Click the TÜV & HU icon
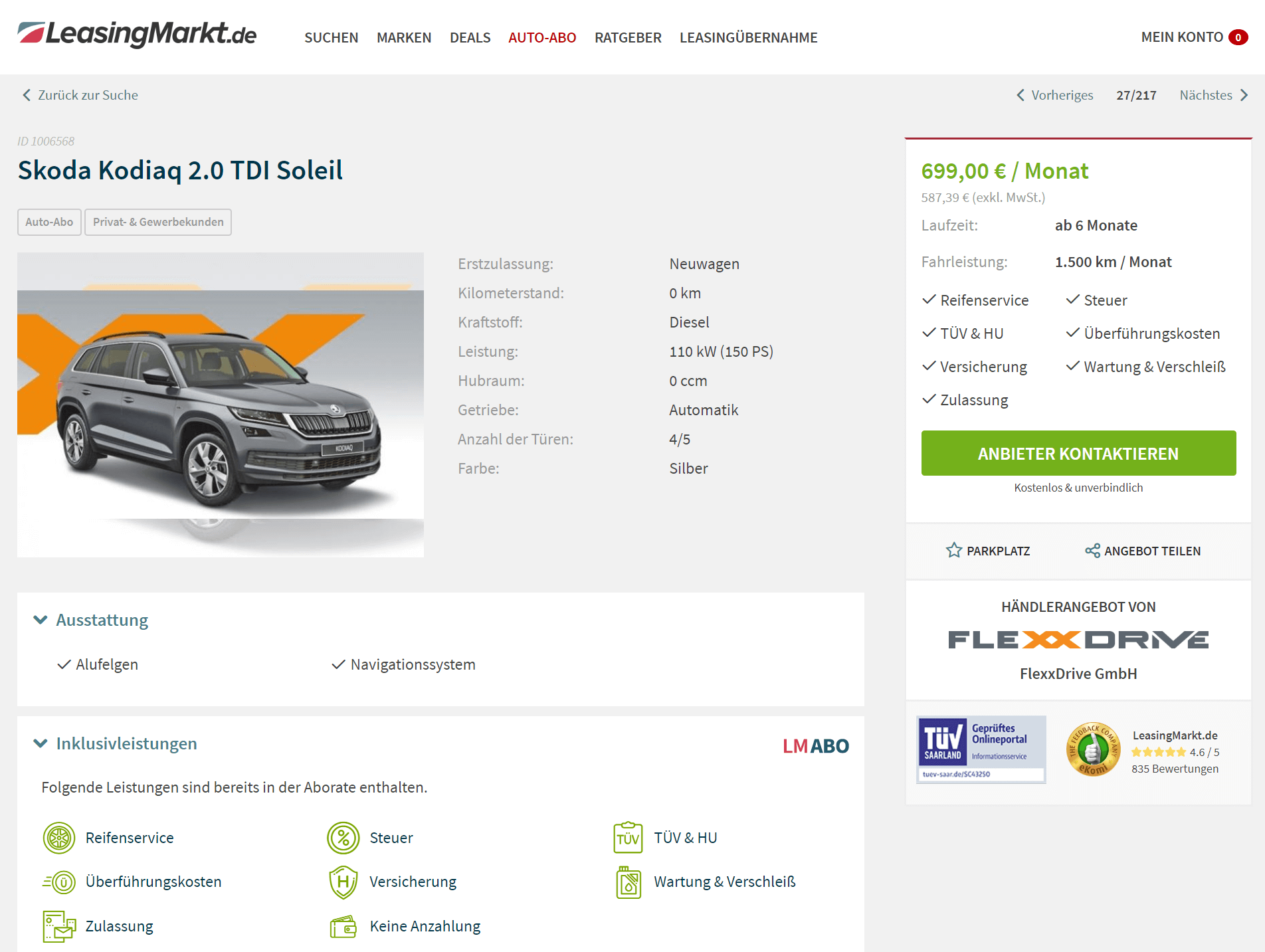This screenshot has height=952, width=1265. click(628, 838)
